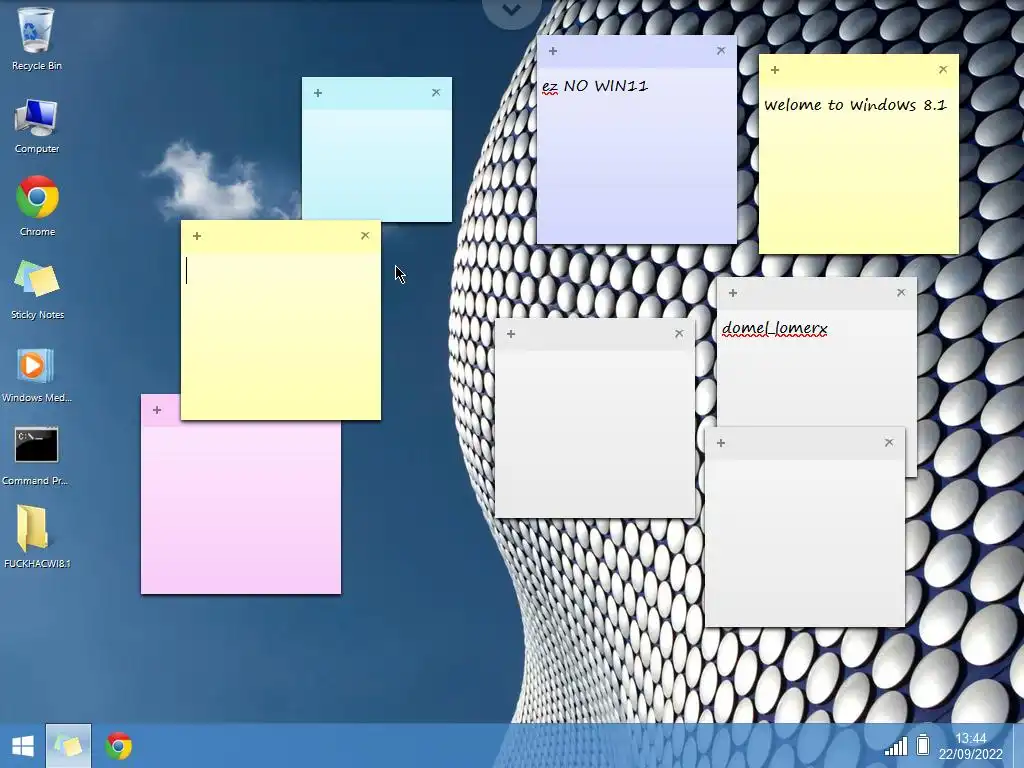Add a new note from the 'domel_lomerx' note

(x=733, y=293)
